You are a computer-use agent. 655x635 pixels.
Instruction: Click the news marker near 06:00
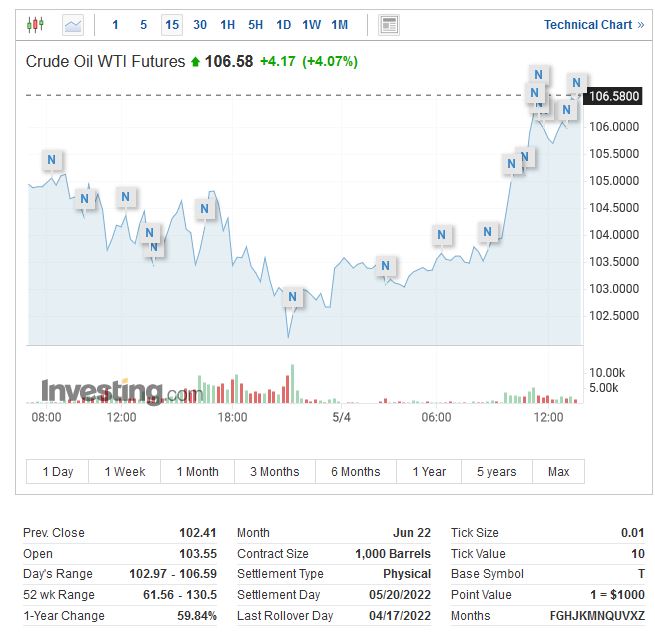tap(442, 236)
